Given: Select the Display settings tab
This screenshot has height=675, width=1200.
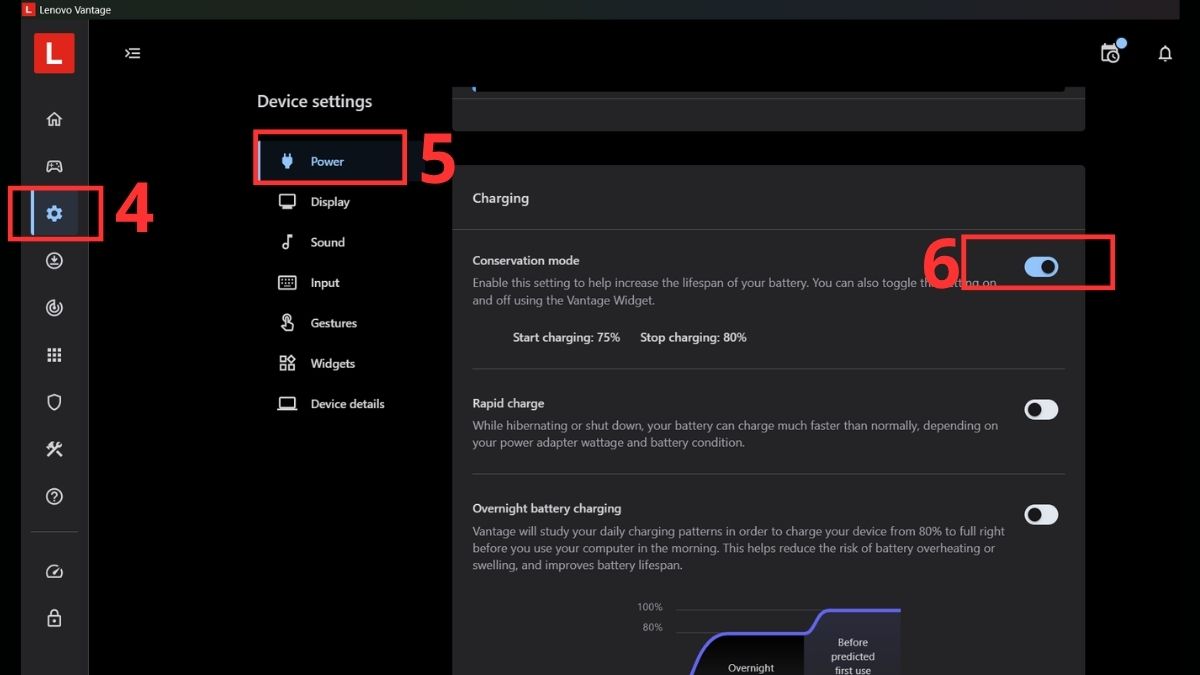Looking at the screenshot, I should 332,202.
